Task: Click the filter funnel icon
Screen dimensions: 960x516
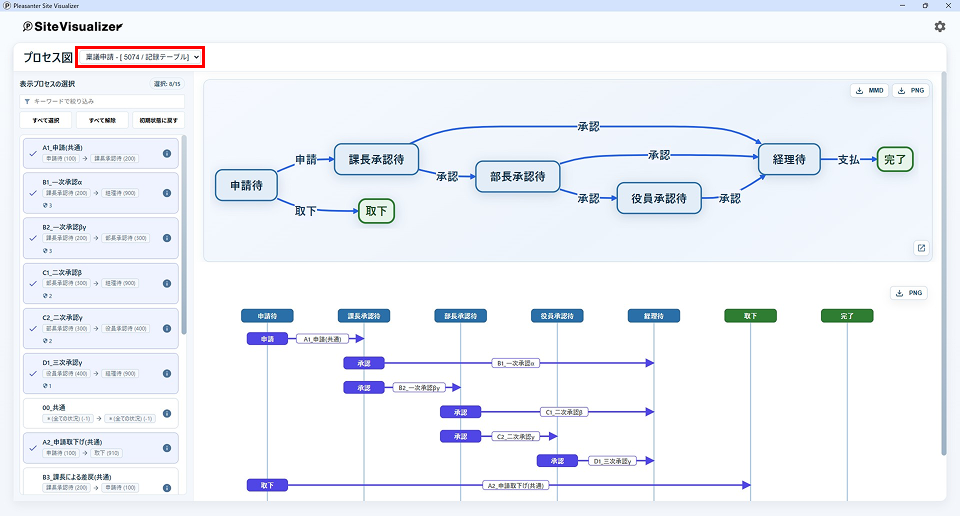Action: coord(27,102)
